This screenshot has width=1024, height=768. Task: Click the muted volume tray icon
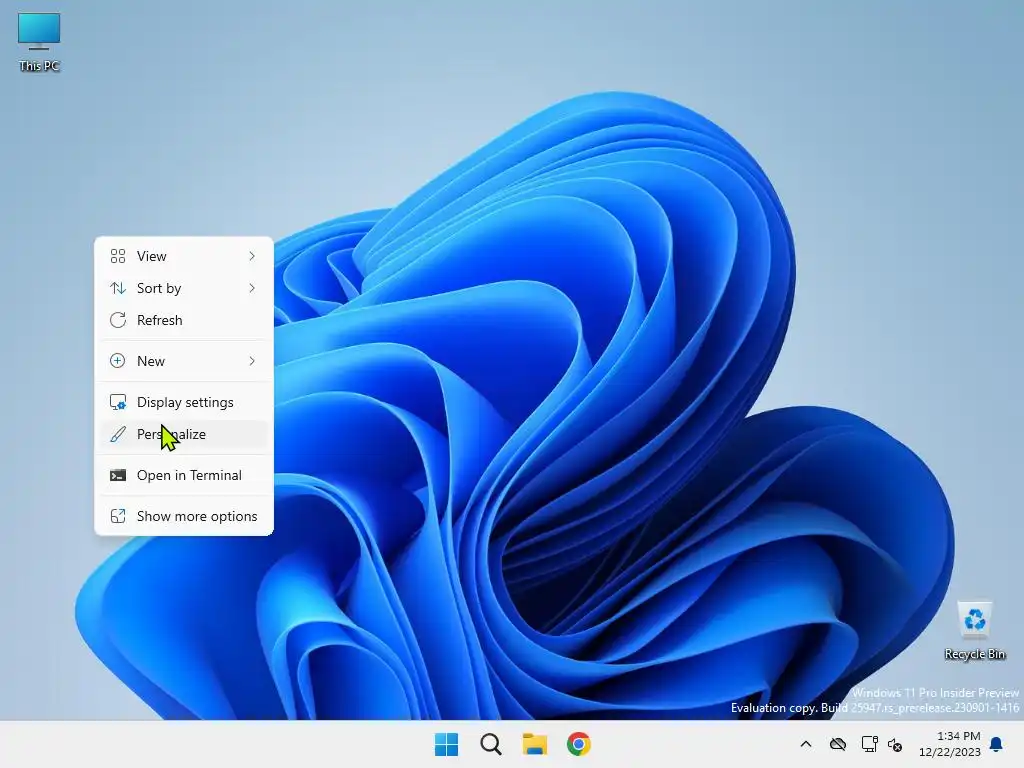pos(895,744)
